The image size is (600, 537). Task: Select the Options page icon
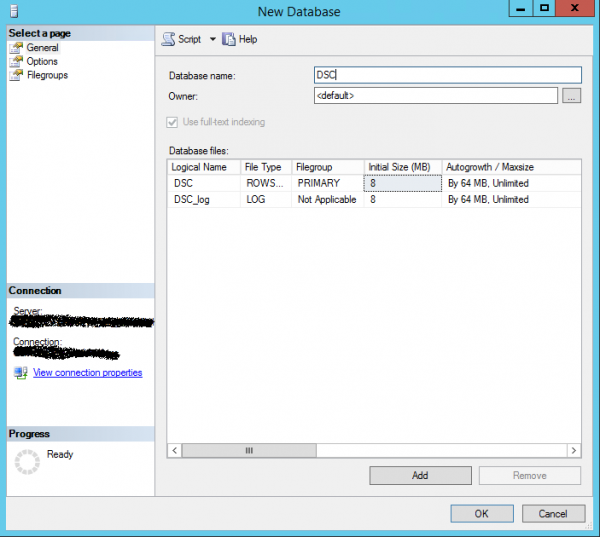[x=16, y=62]
